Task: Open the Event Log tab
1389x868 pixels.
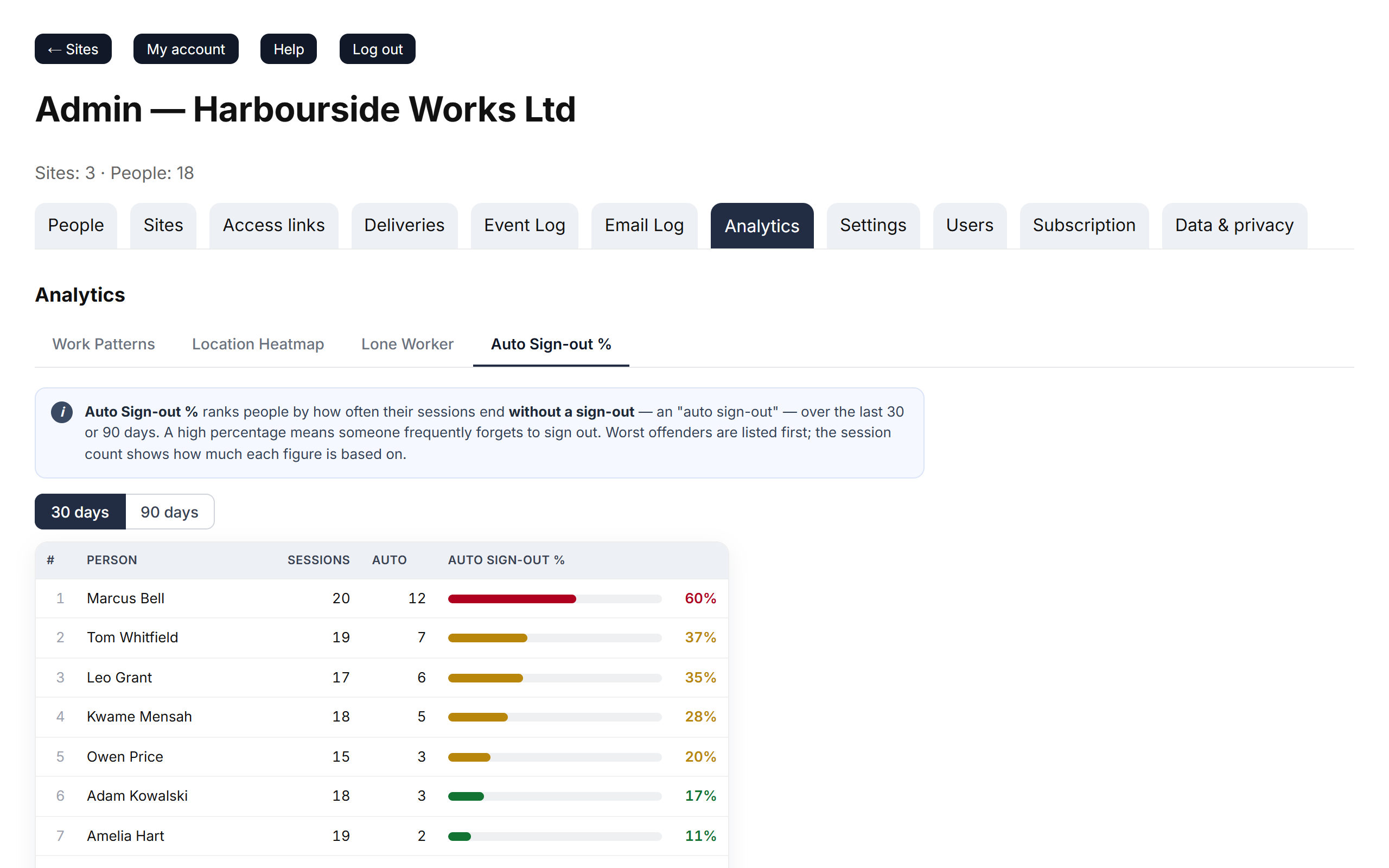Action: click(525, 226)
